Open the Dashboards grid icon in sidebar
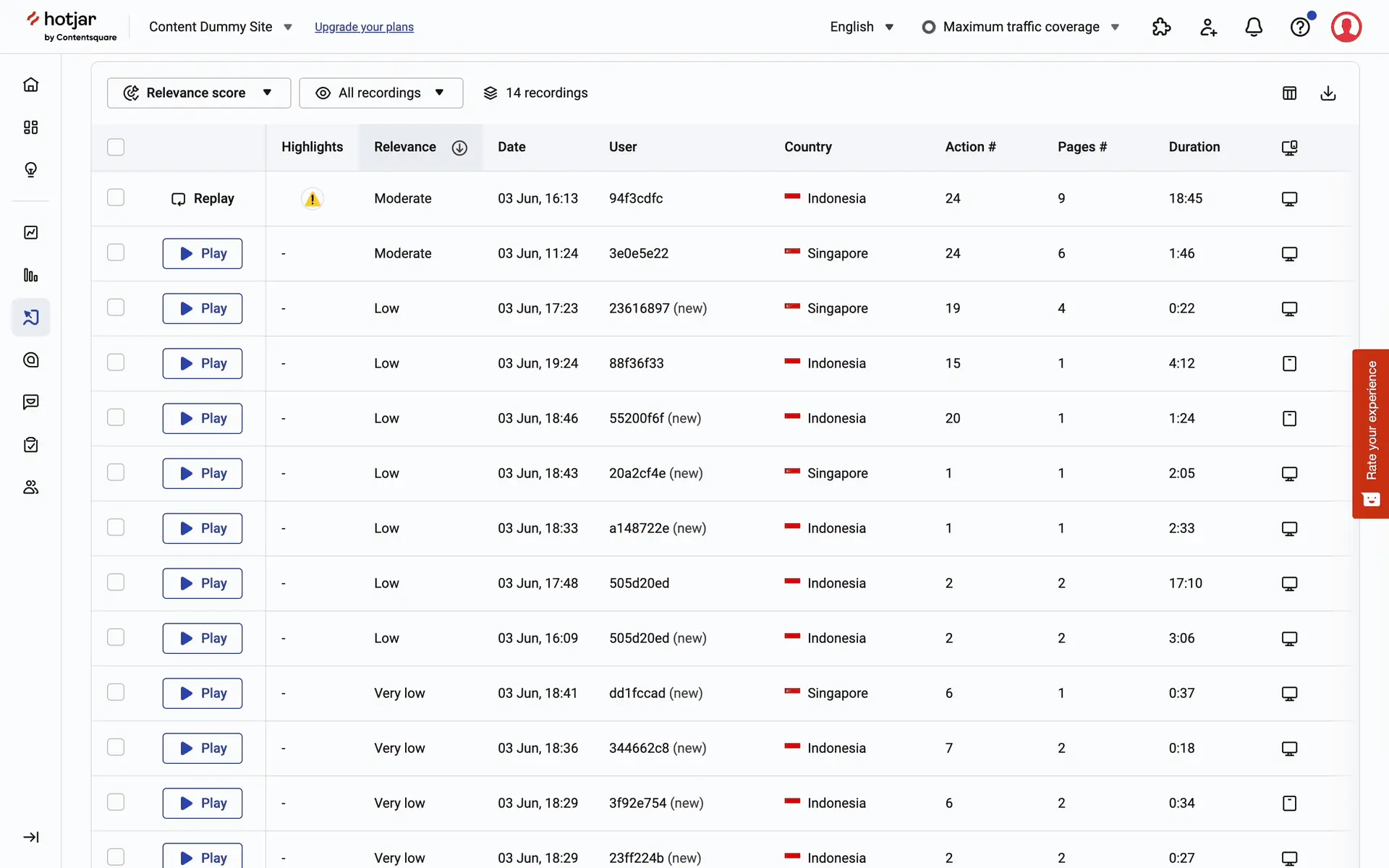The width and height of the screenshot is (1389, 868). click(x=30, y=127)
